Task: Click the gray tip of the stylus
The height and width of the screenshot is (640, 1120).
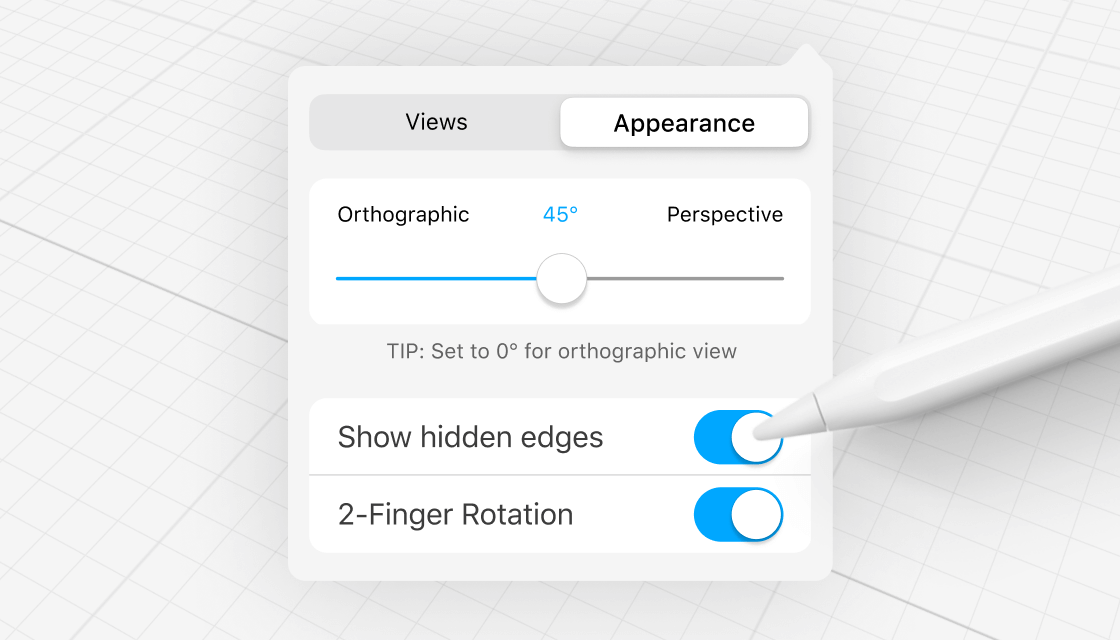Action: 790,421
